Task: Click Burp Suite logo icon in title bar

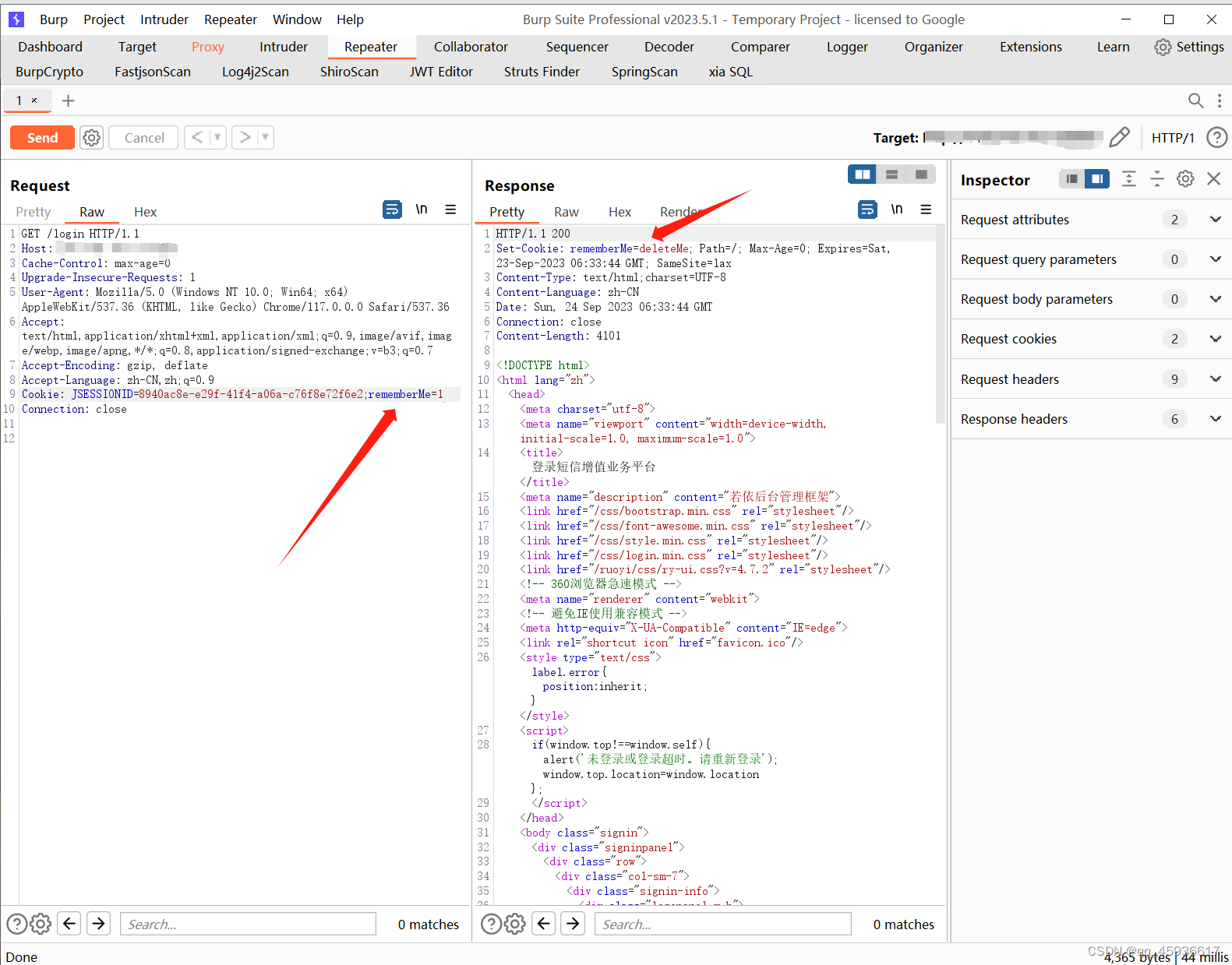Action: coord(16,19)
